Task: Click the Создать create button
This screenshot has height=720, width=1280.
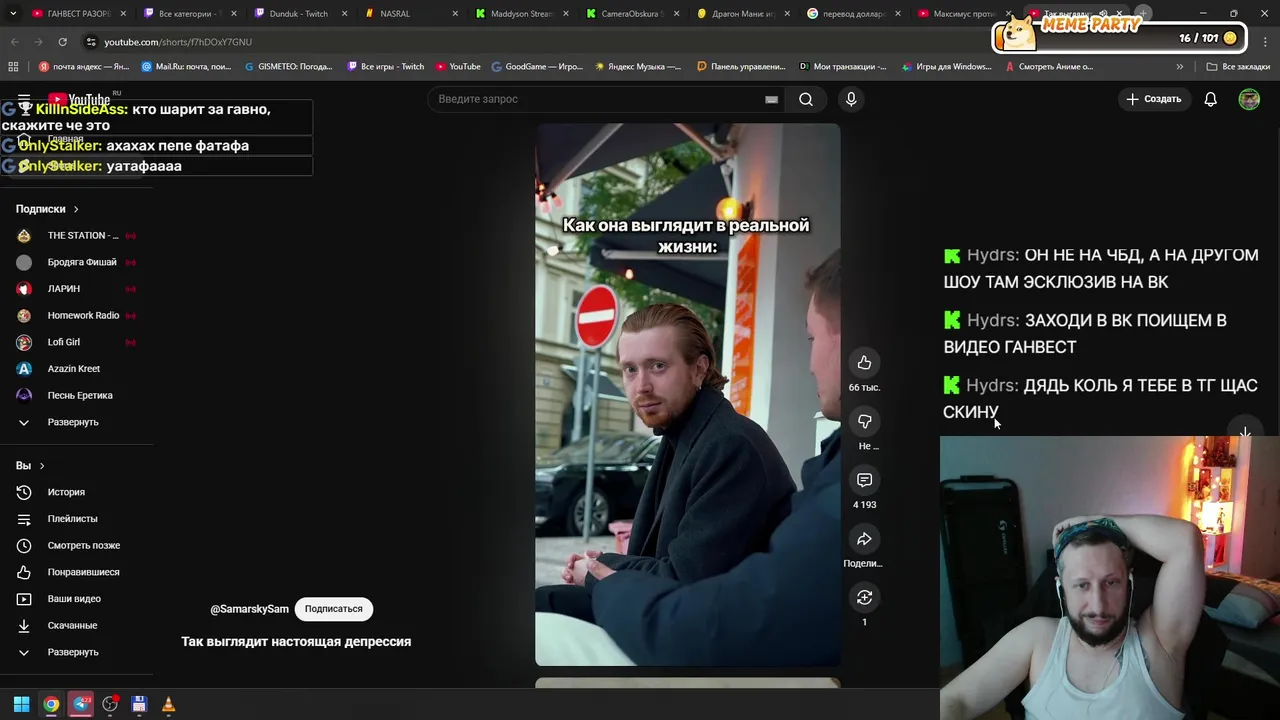Action: [1154, 99]
